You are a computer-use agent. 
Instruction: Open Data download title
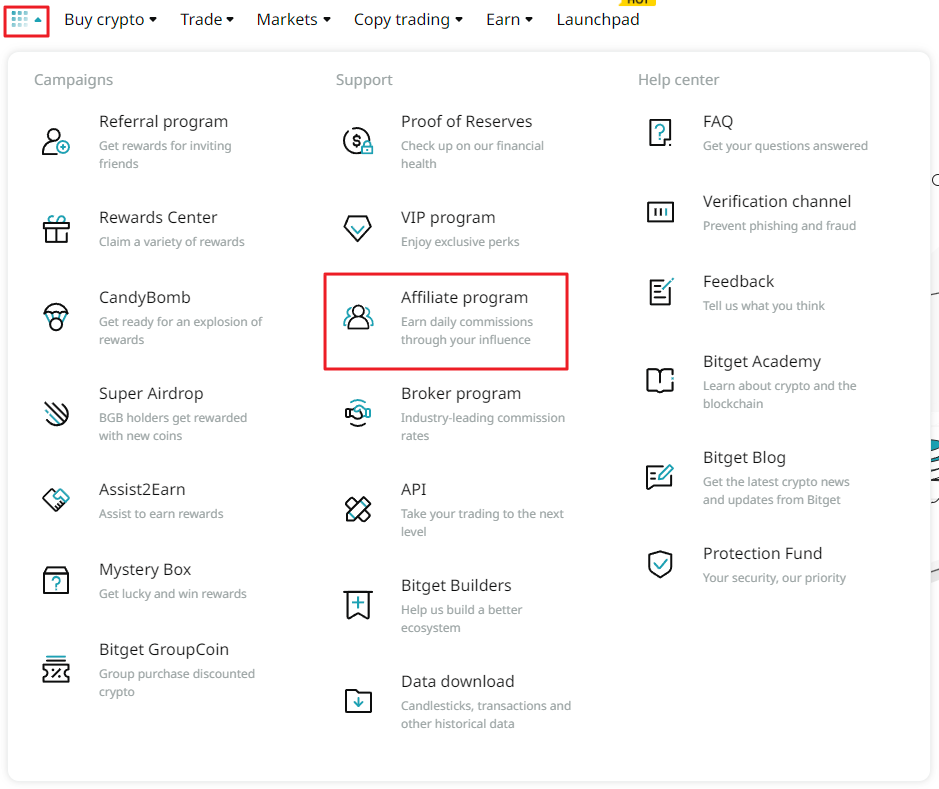click(x=458, y=681)
